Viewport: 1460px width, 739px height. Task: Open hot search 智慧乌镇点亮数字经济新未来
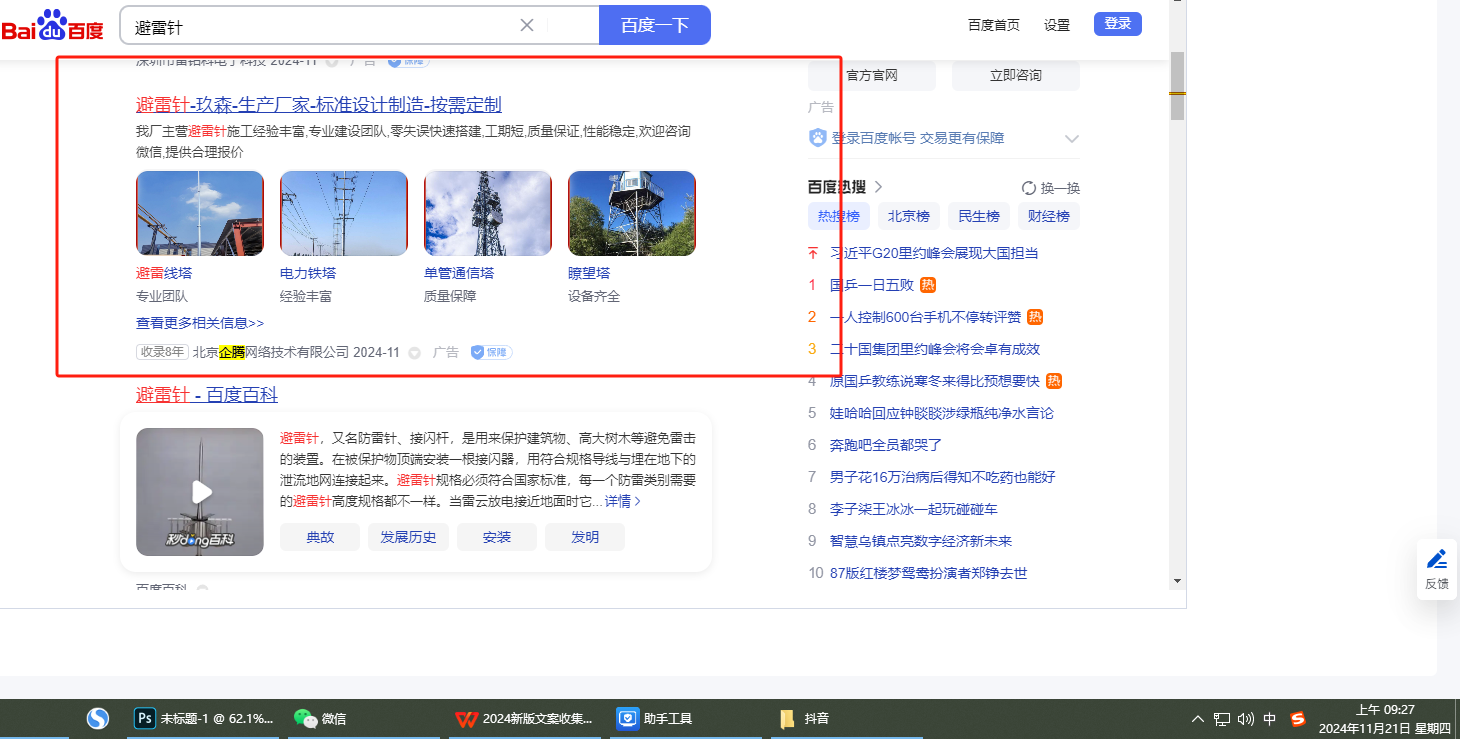(x=921, y=541)
